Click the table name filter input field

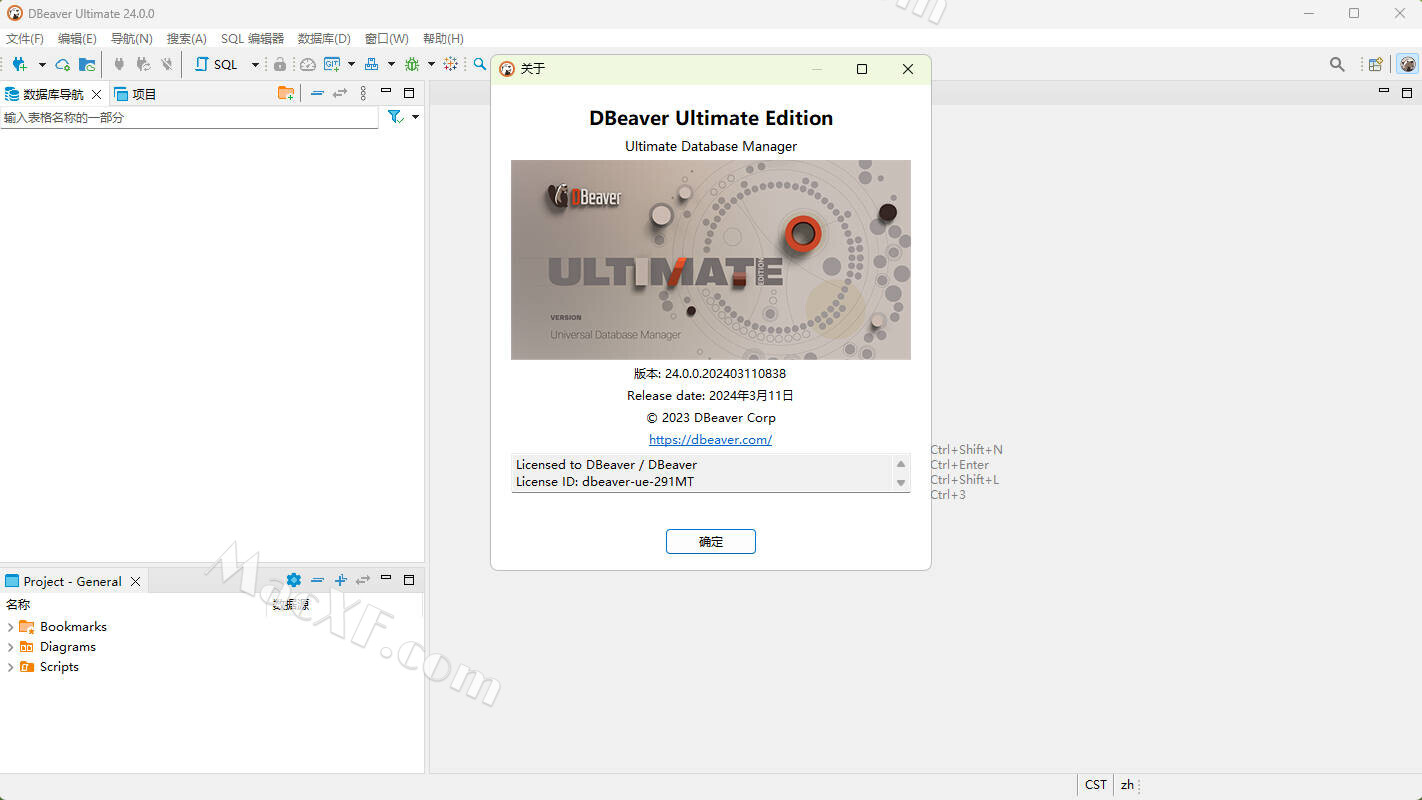pos(189,117)
